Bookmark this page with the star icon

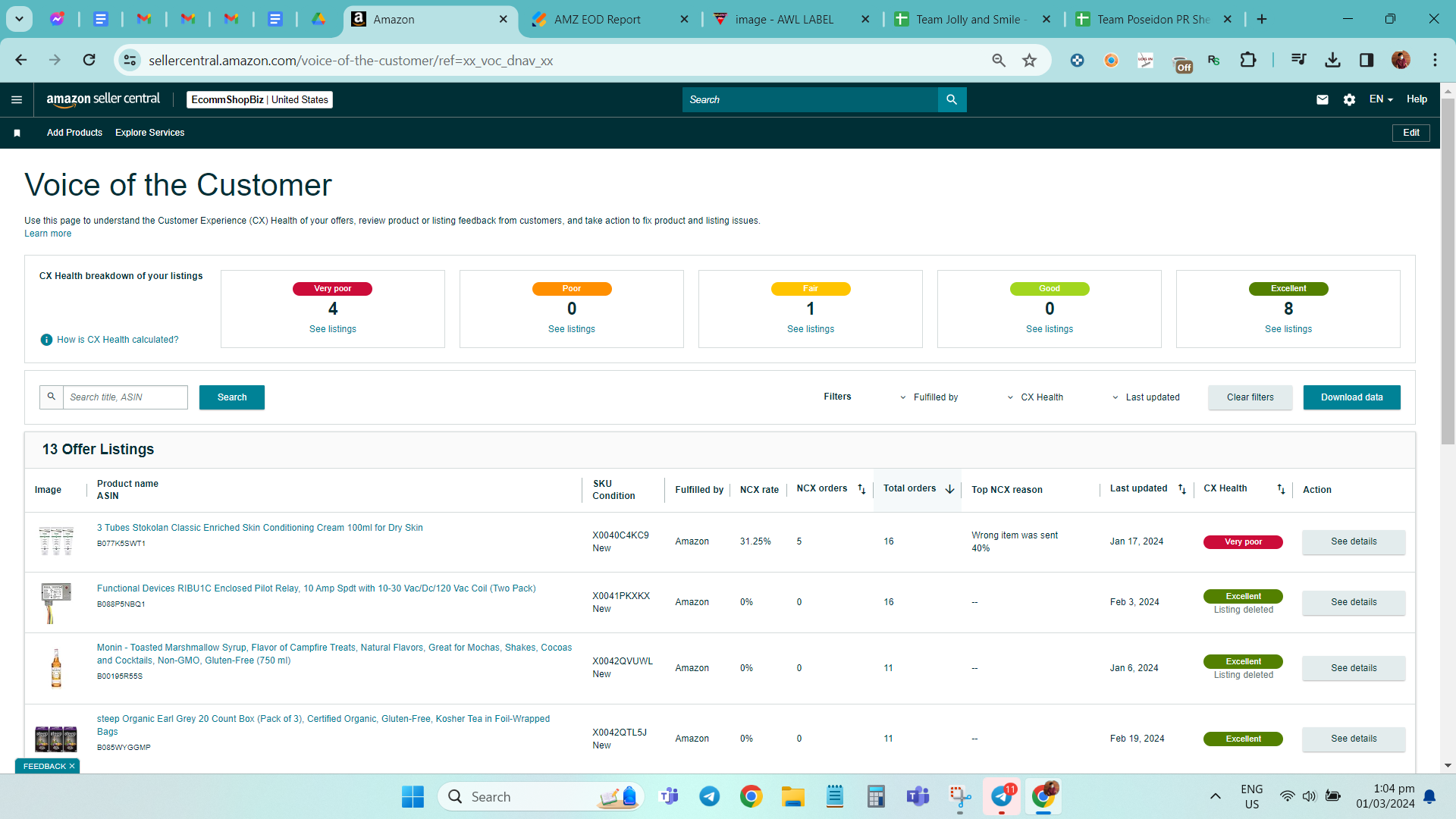click(1029, 60)
